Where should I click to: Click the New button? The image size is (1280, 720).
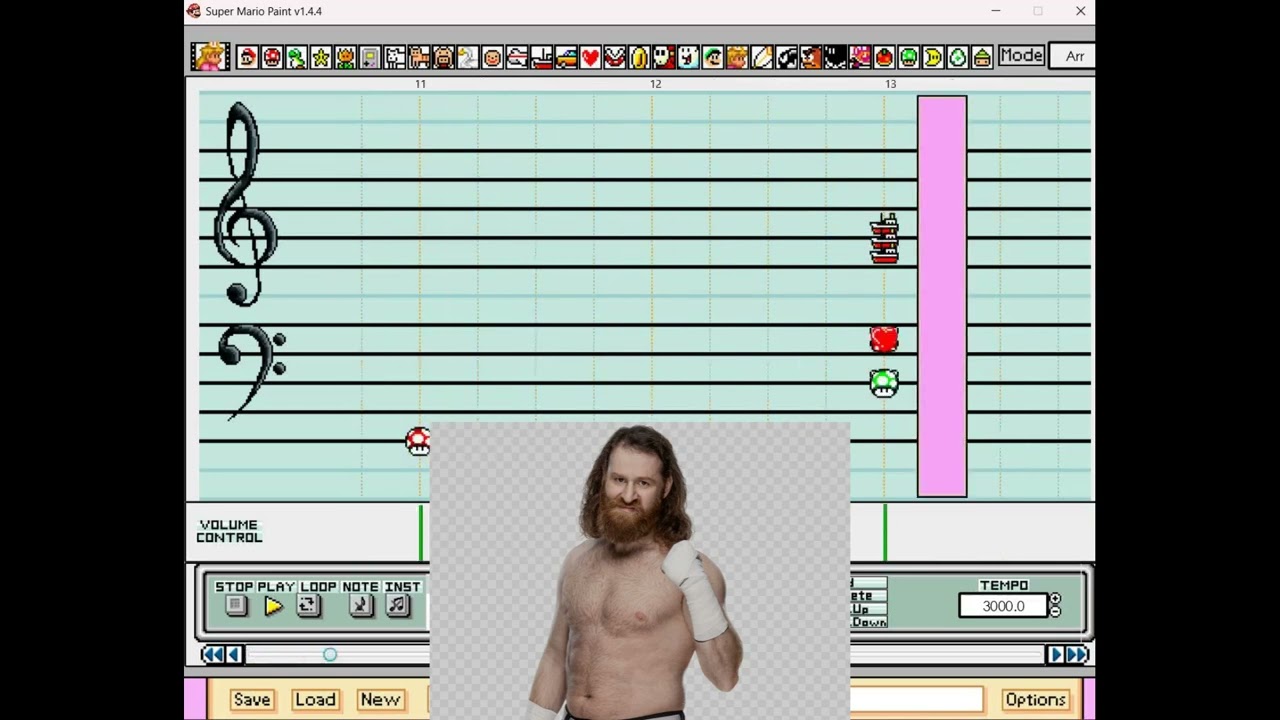380,699
